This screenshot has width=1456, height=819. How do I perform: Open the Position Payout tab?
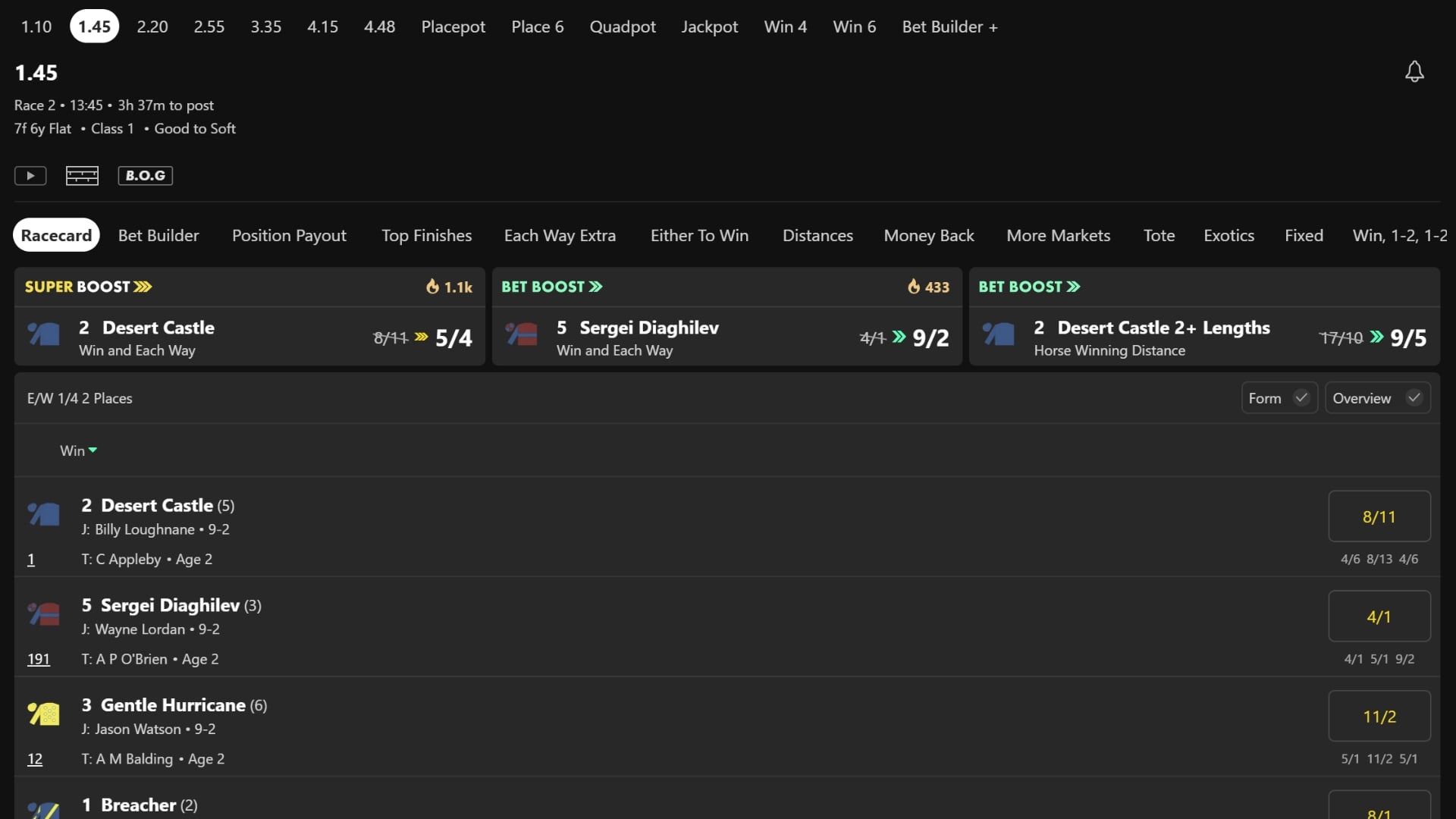(289, 236)
